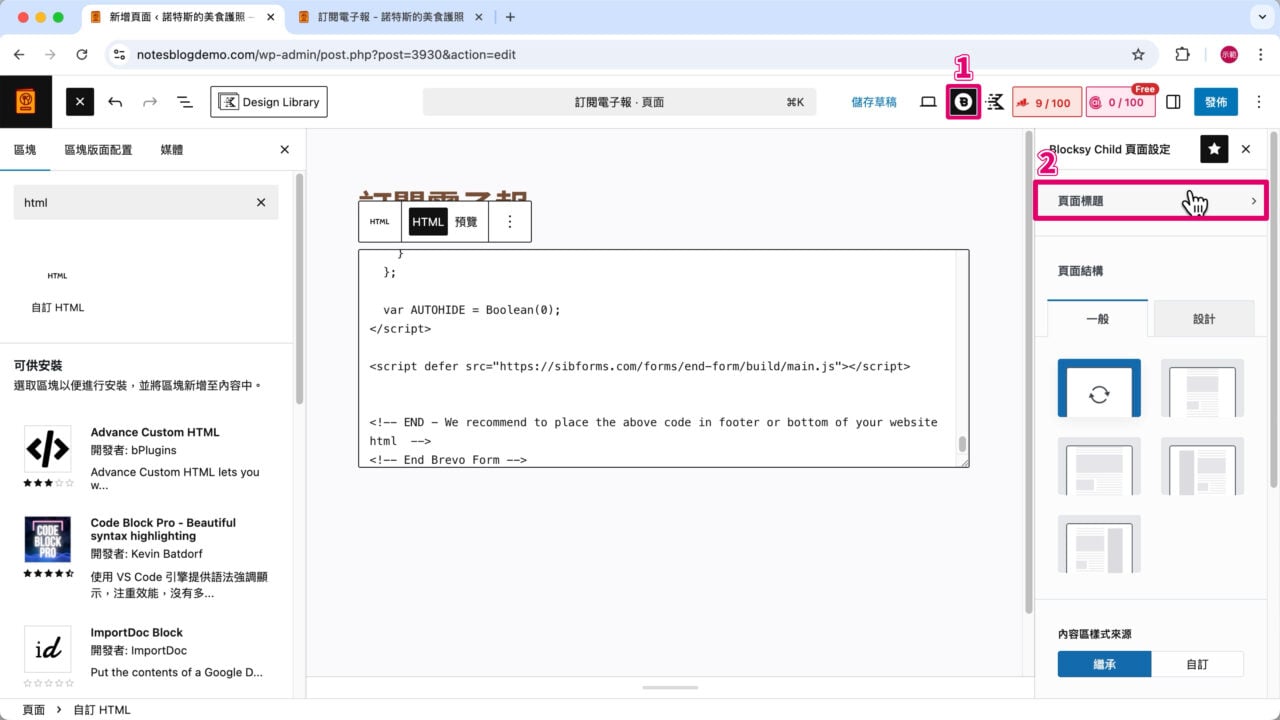This screenshot has height=720, width=1280.
Task: Open the Document overview list view icon
Action: tap(184, 101)
